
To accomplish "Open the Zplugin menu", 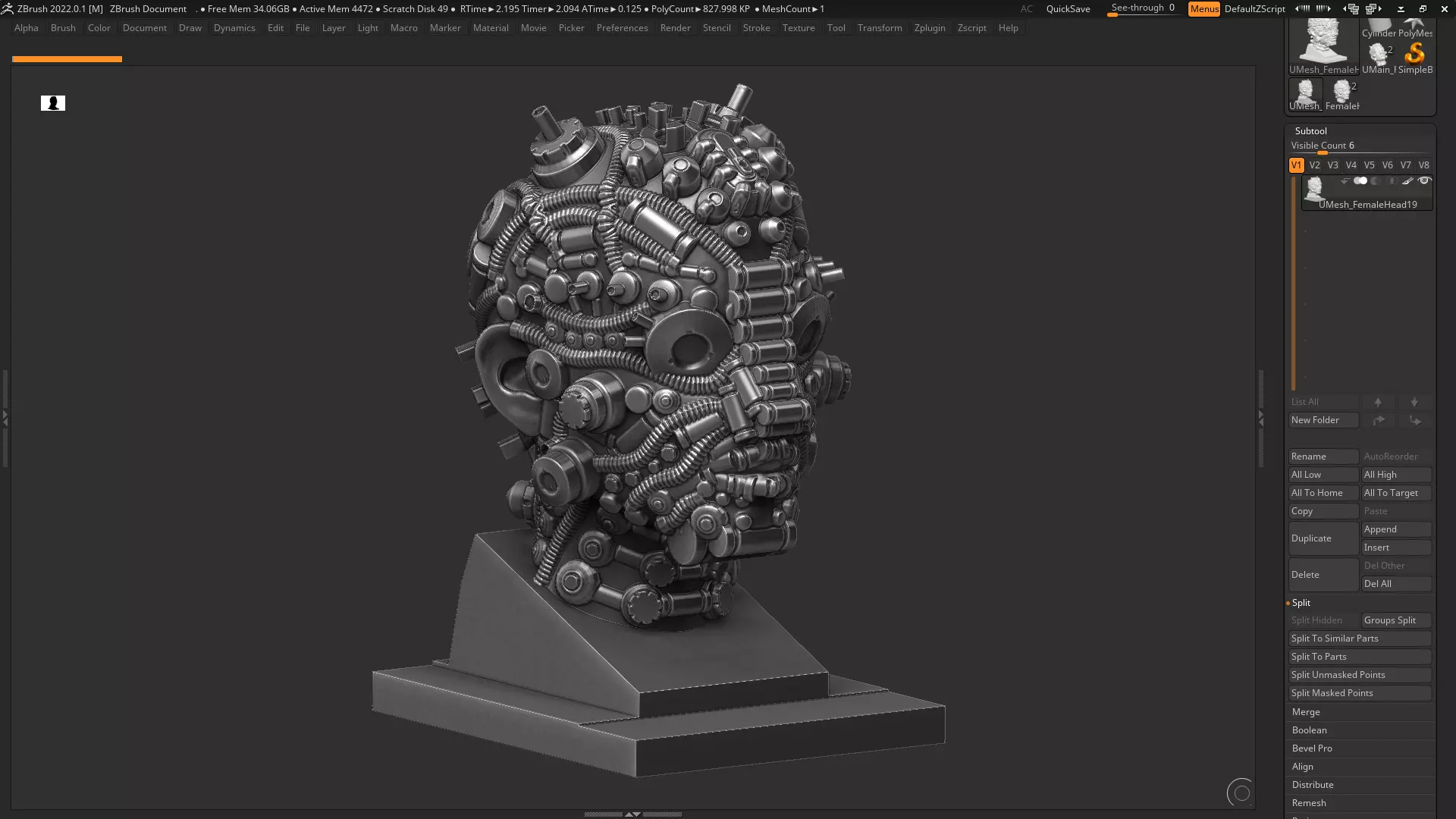I will [930, 28].
